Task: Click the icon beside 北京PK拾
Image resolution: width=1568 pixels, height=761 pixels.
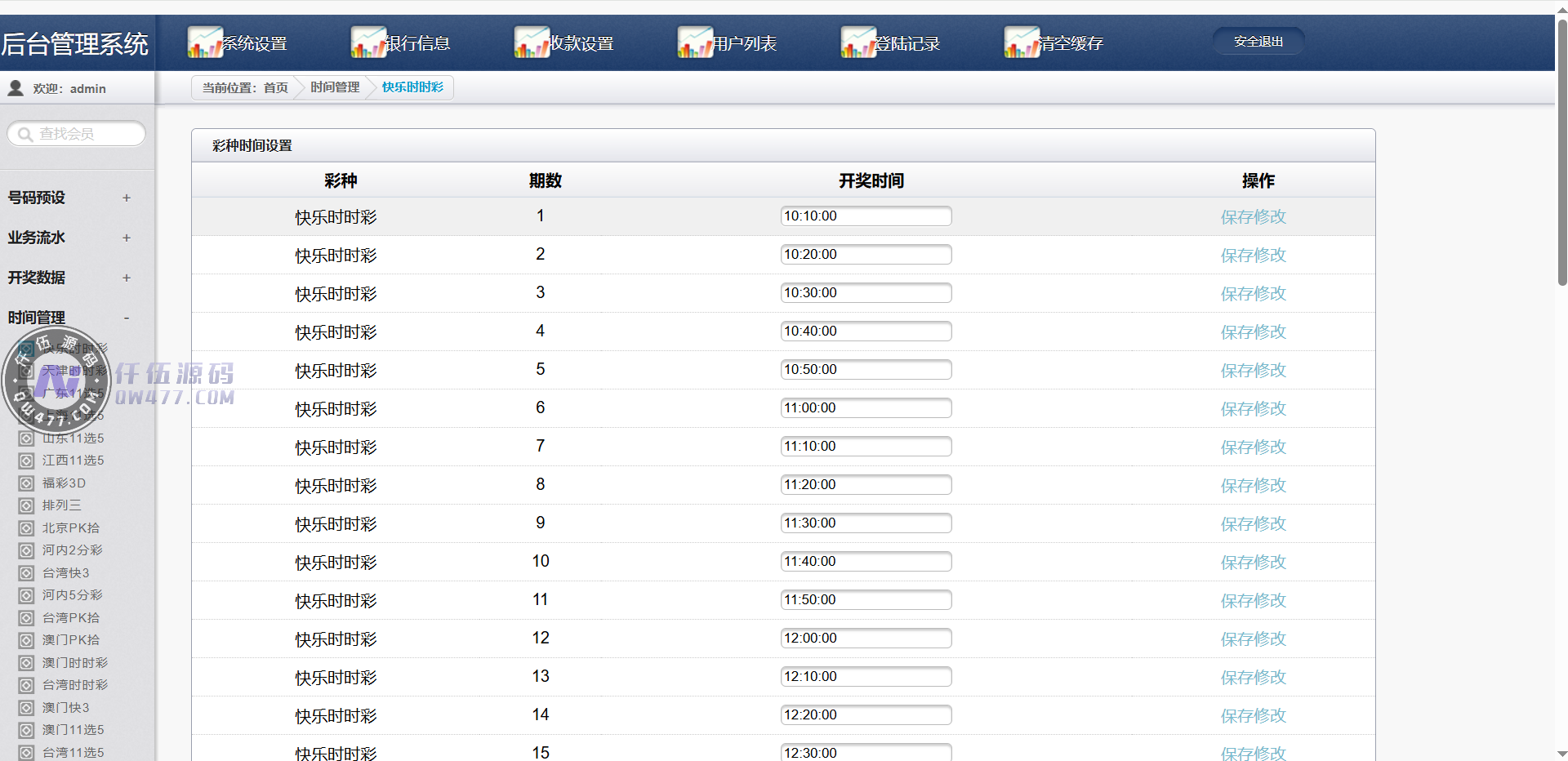Action: coord(26,528)
